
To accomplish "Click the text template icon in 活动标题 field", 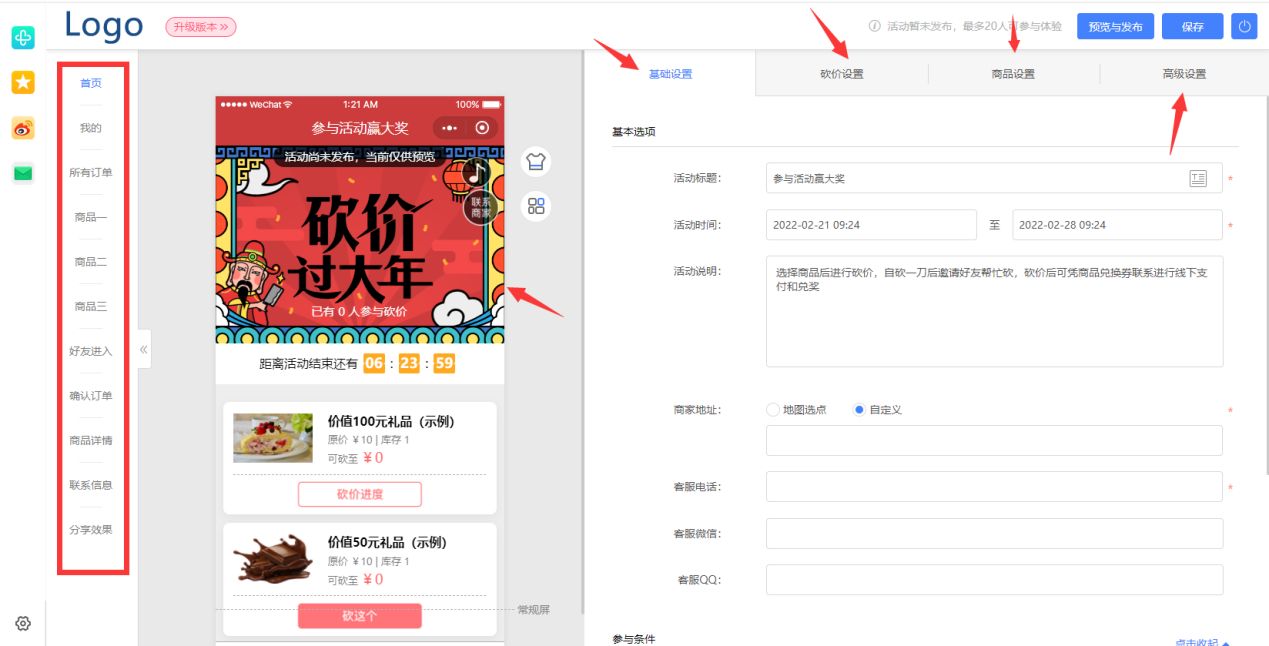I will 1198,179.
